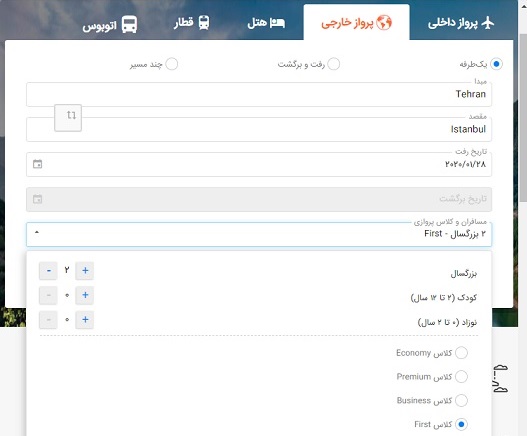Open the train (قطار) tab
This screenshot has height=436, width=527.
192,23
